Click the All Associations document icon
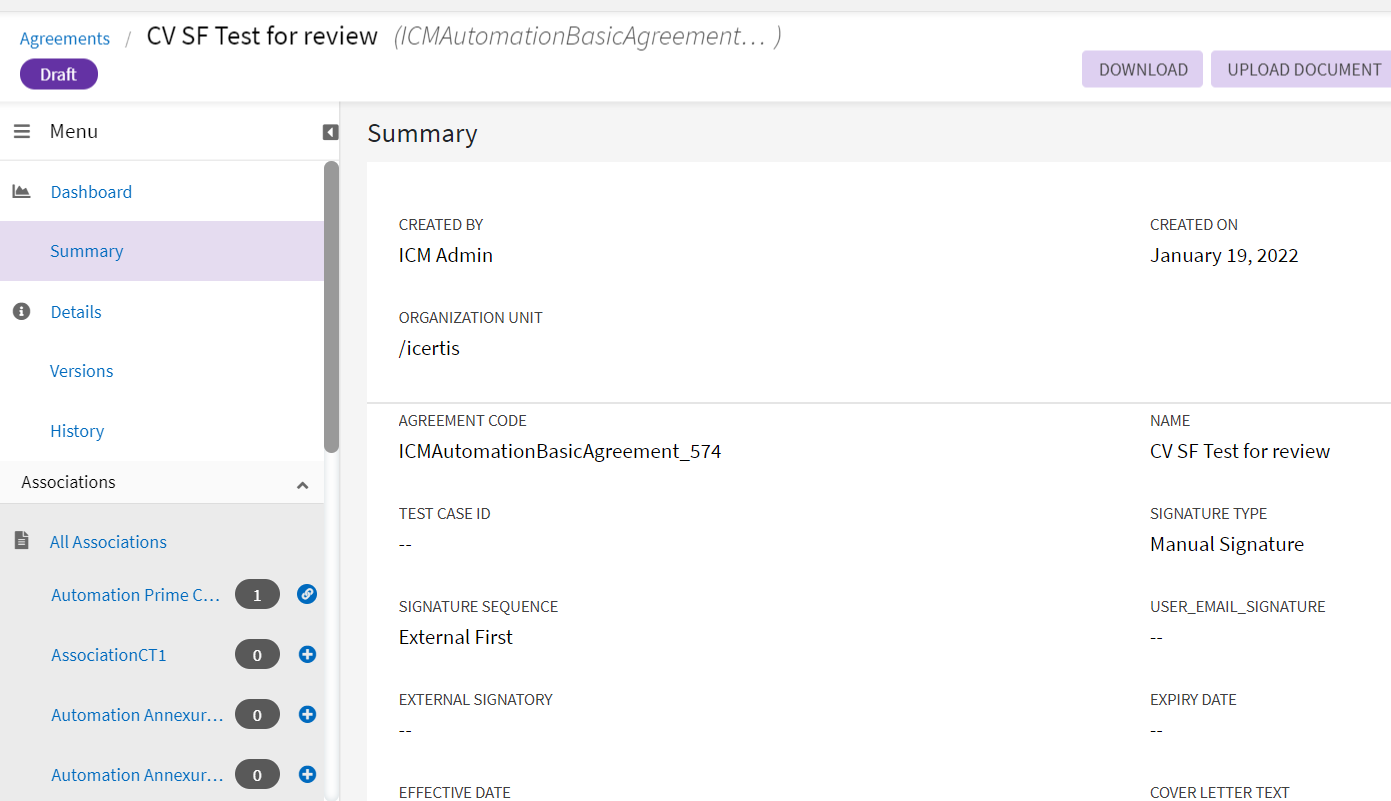 (x=21, y=541)
